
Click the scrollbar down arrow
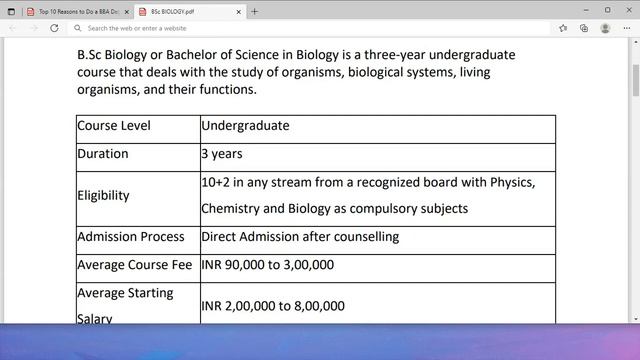click(636, 319)
